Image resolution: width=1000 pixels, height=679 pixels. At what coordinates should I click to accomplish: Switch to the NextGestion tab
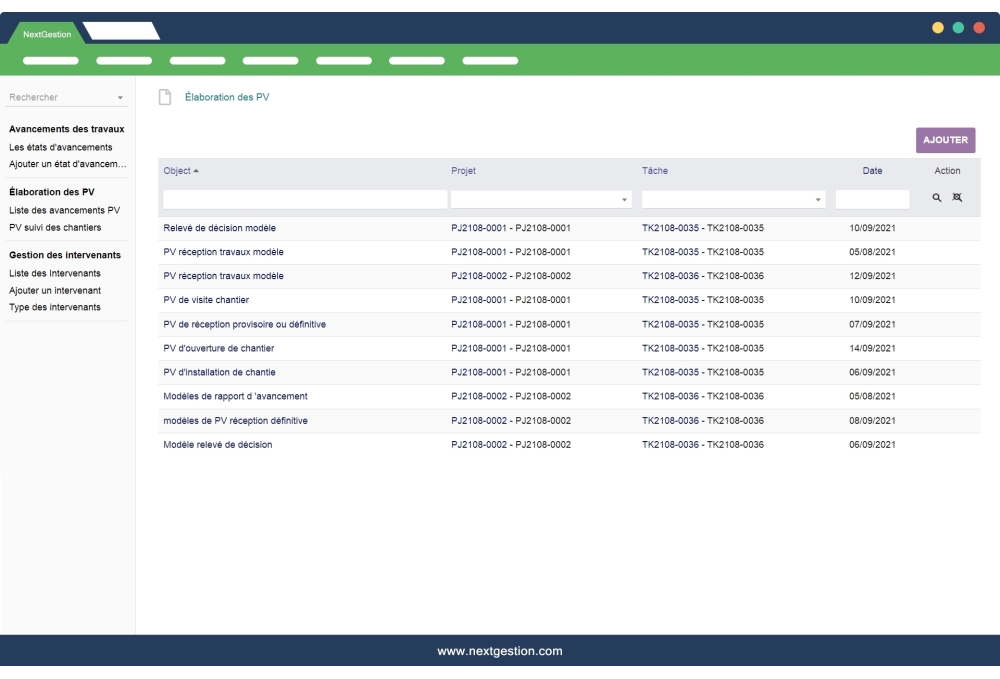click(x=47, y=35)
